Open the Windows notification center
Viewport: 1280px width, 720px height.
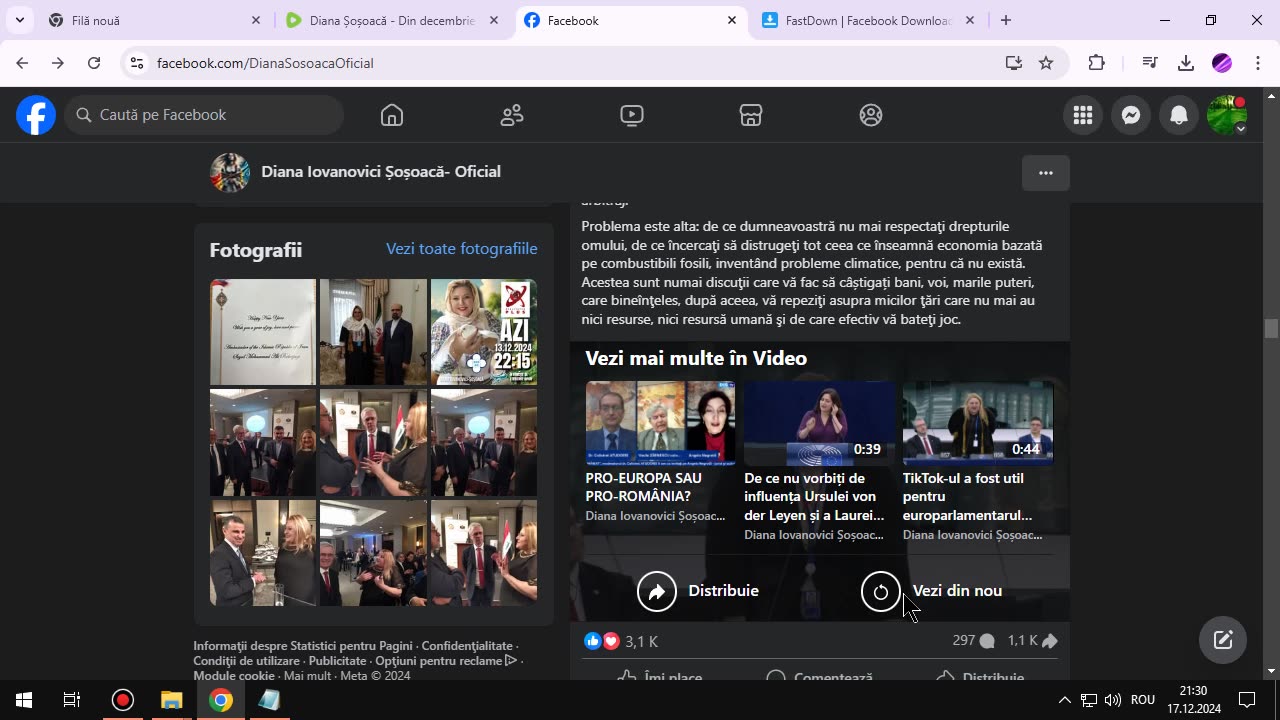[1247, 700]
